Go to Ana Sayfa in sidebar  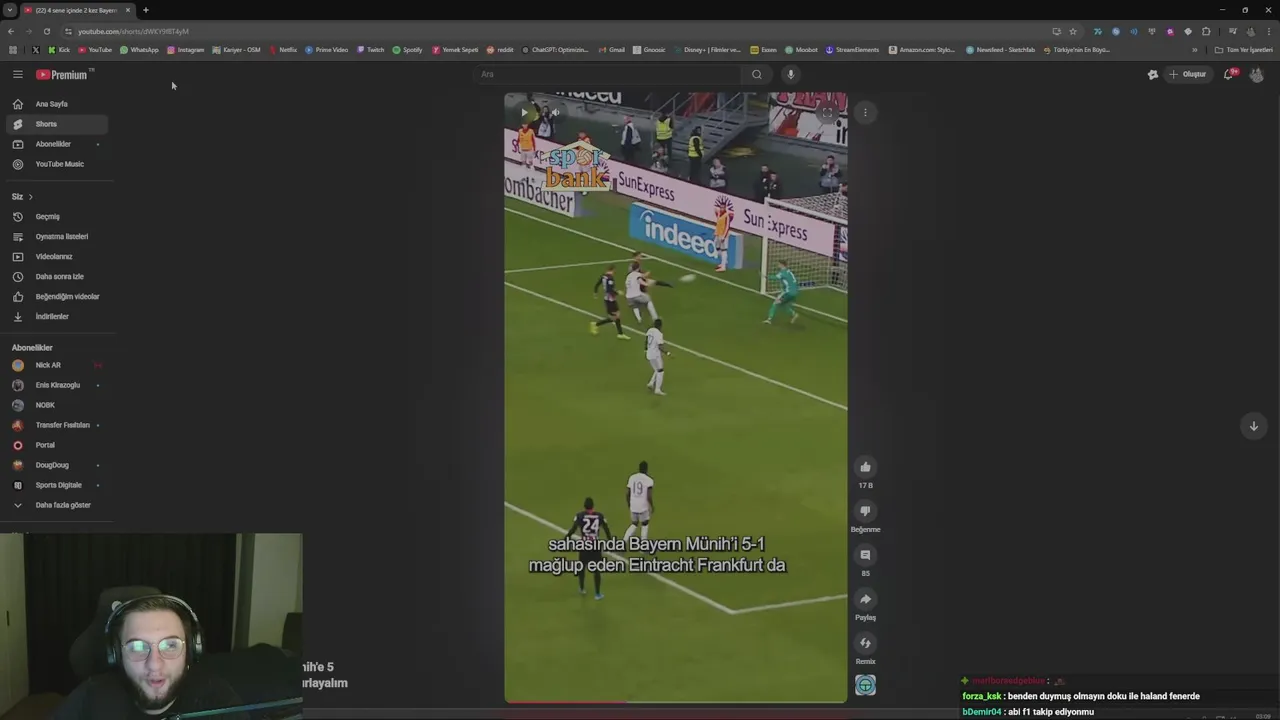point(56,104)
